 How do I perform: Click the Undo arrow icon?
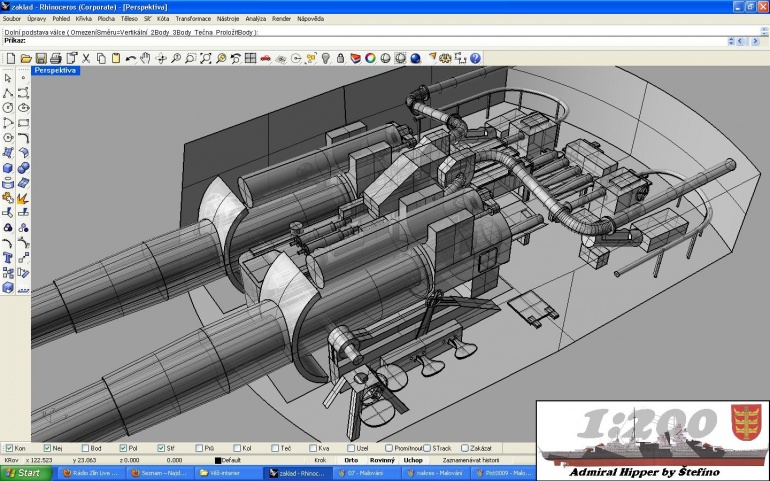click(130, 58)
